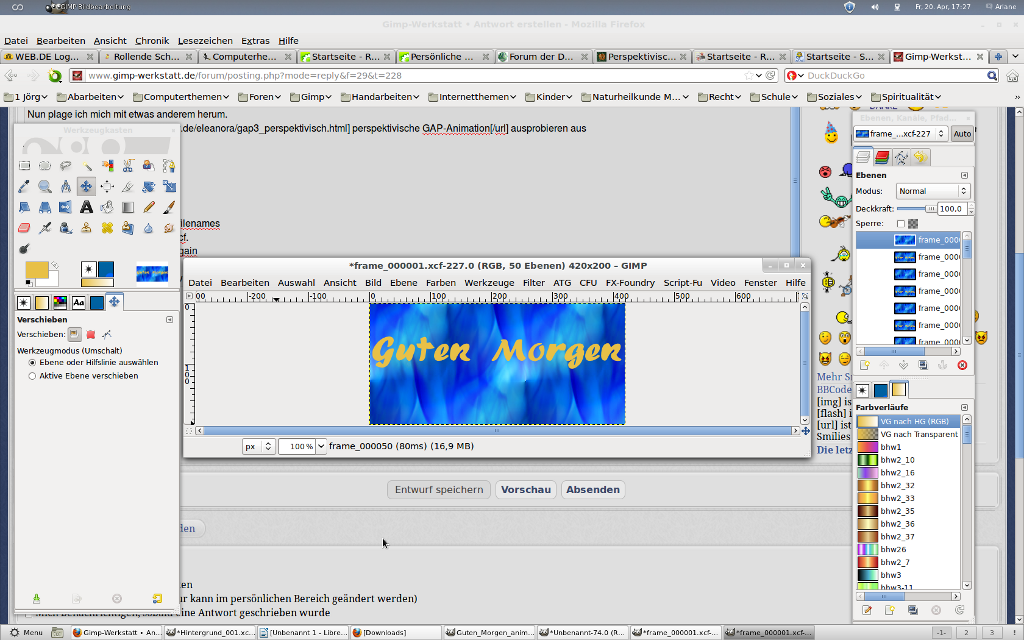Select the Text tool in the toolbox
This screenshot has height=640, width=1024.
(86, 207)
